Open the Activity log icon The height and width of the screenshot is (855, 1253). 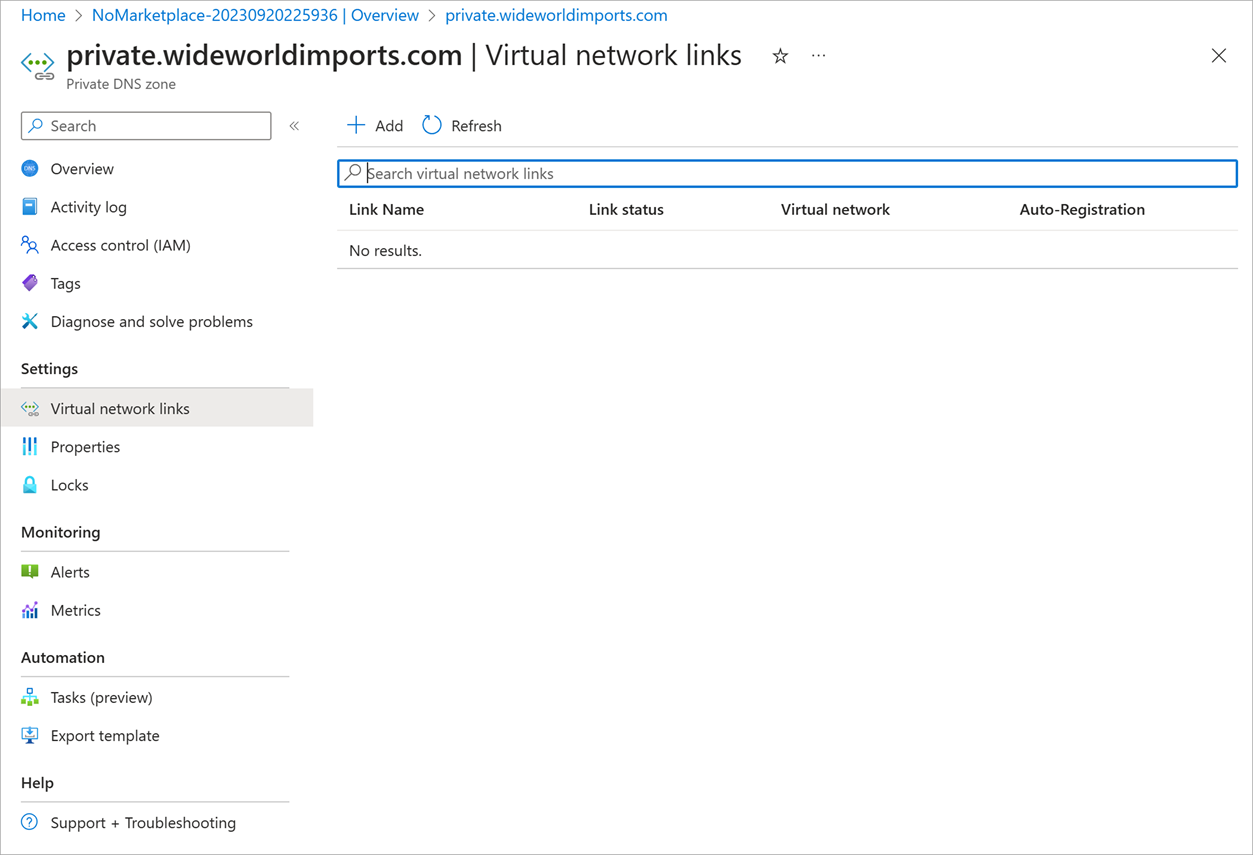pos(30,207)
